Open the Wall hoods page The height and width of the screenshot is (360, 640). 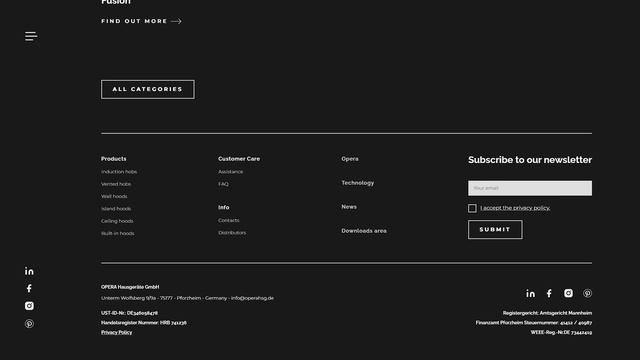(114, 196)
